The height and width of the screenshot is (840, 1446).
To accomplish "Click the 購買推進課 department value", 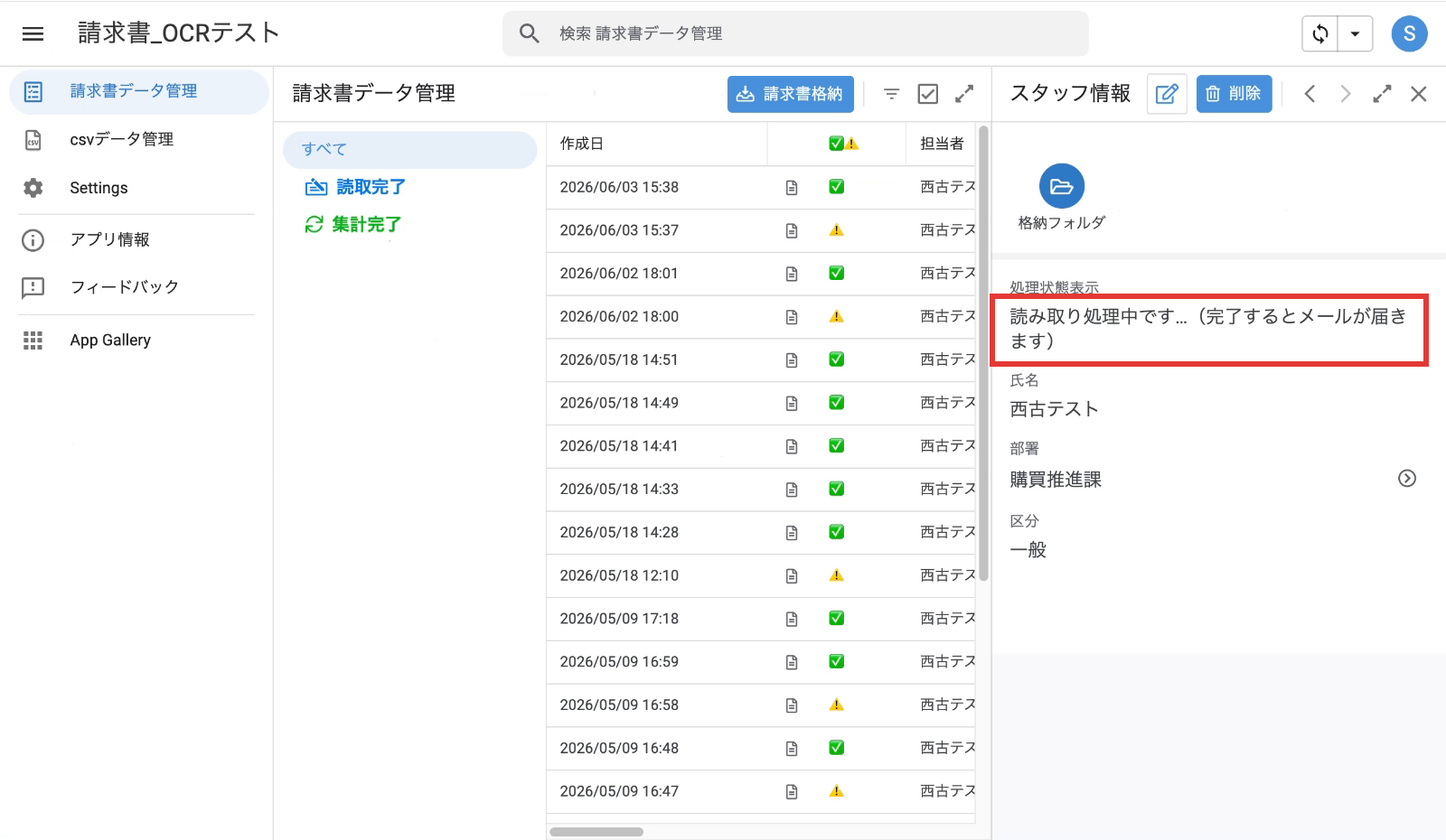I will [x=1056, y=480].
